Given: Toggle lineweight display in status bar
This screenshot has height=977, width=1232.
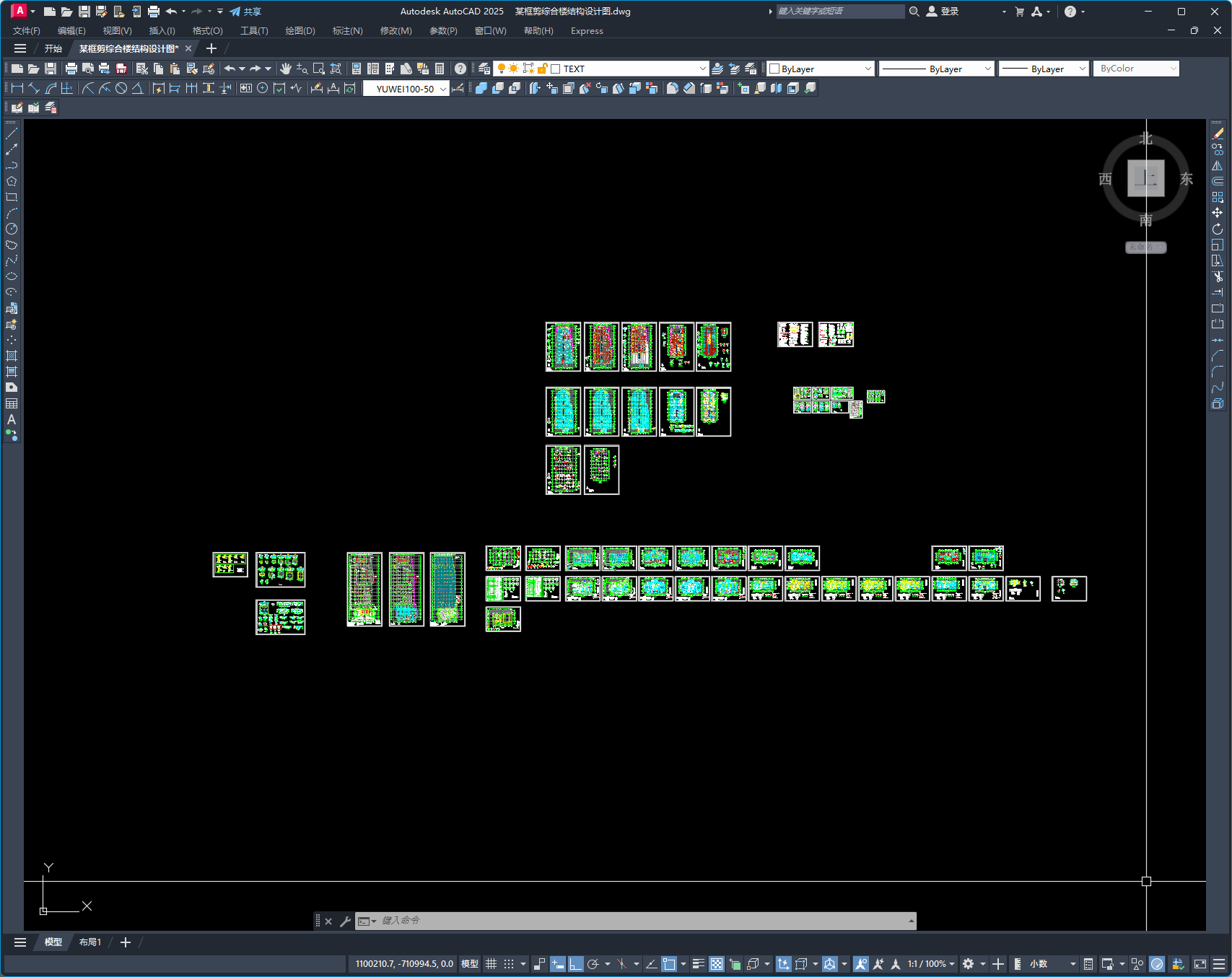Looking at the screenshot, I should click(x=698, y=964).
